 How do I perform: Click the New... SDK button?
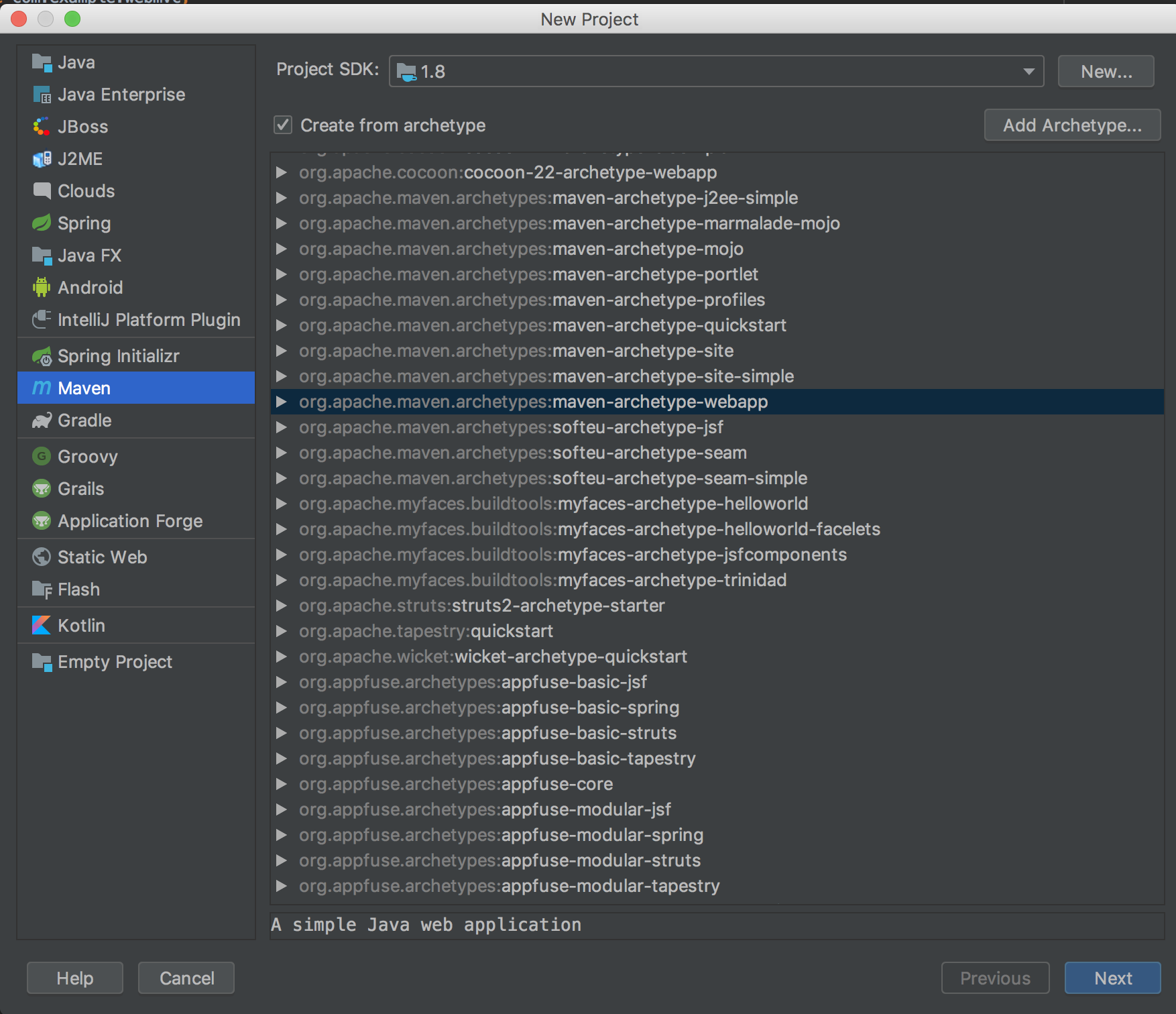point(1106,71)
